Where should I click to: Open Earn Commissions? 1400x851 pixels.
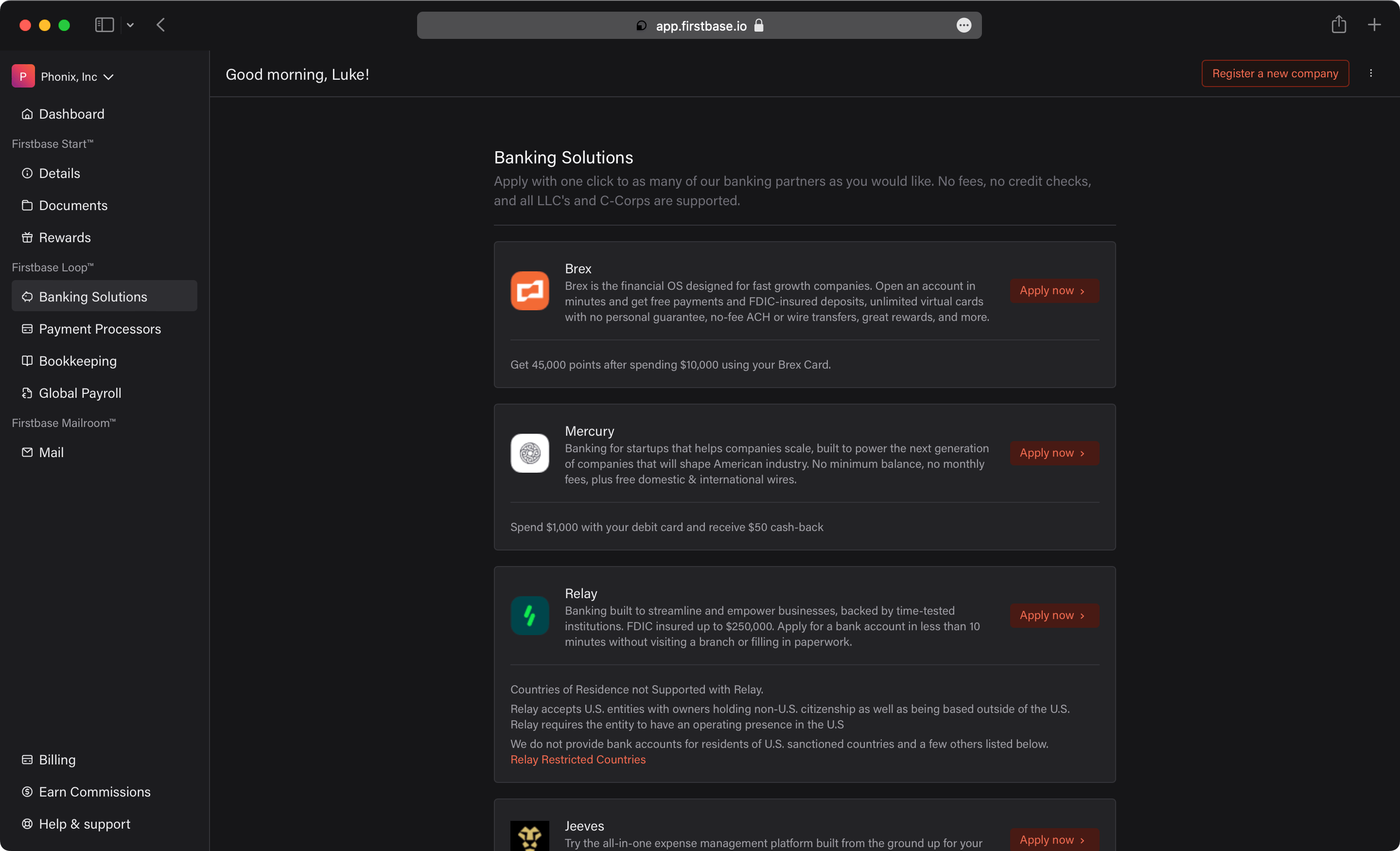point(104,791)
